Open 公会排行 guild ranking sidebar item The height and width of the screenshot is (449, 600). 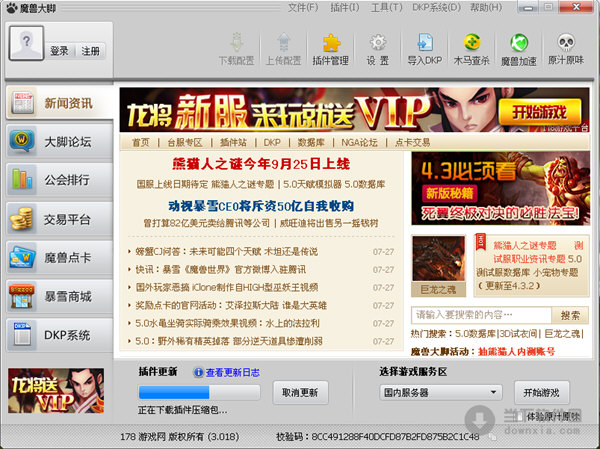(59, 180)
